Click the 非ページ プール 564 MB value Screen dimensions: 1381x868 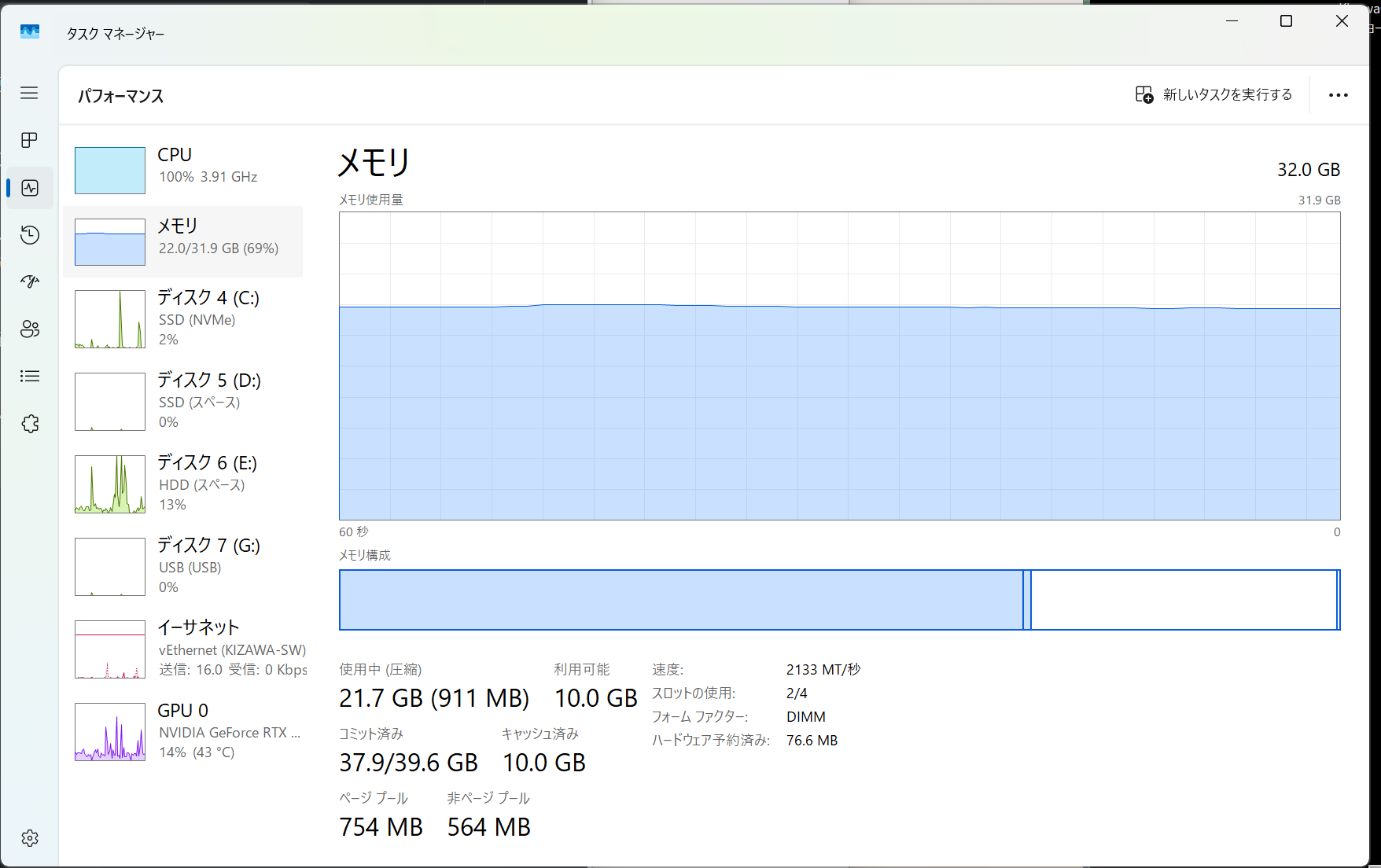(489, 827)
